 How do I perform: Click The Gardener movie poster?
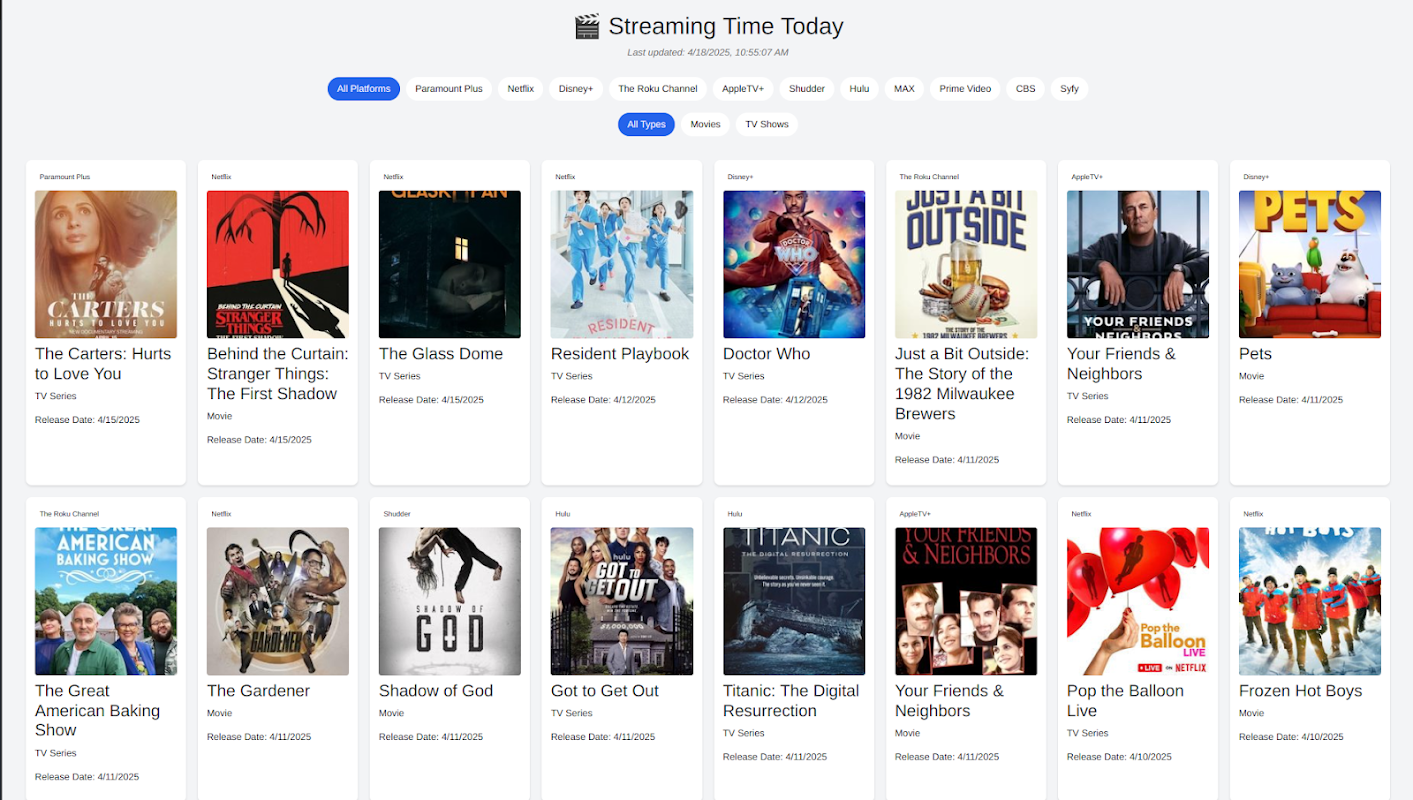(278, 602)
